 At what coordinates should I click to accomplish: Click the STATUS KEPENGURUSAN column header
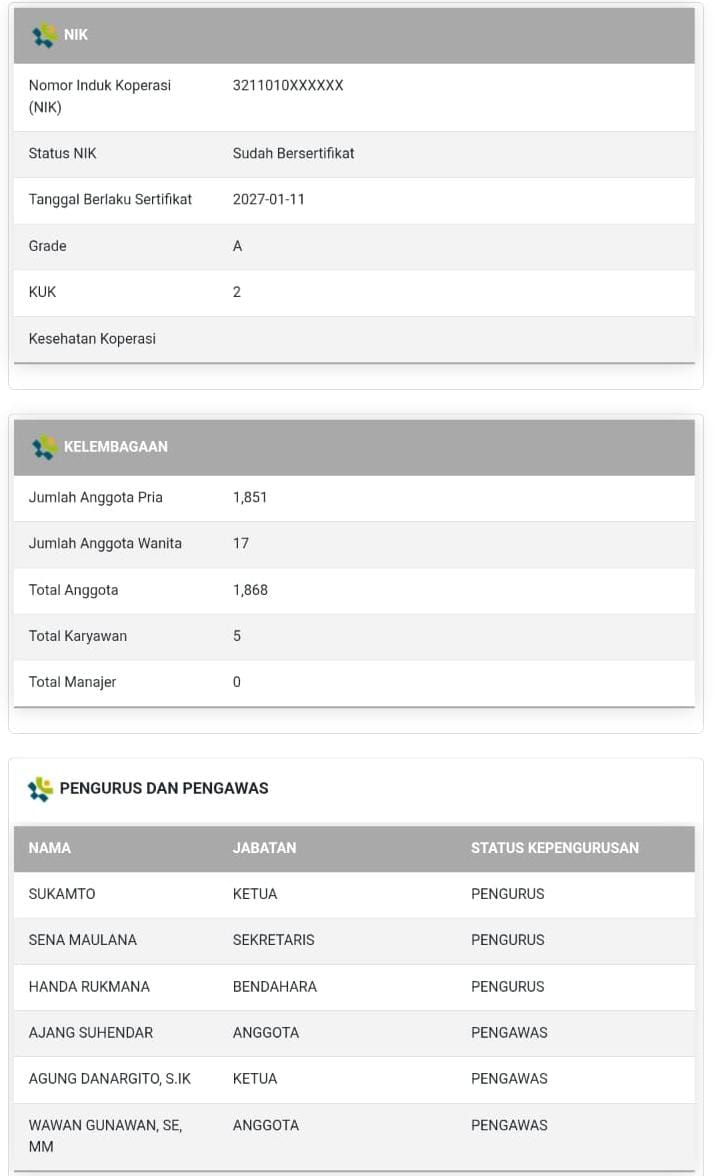pos(554,848)
